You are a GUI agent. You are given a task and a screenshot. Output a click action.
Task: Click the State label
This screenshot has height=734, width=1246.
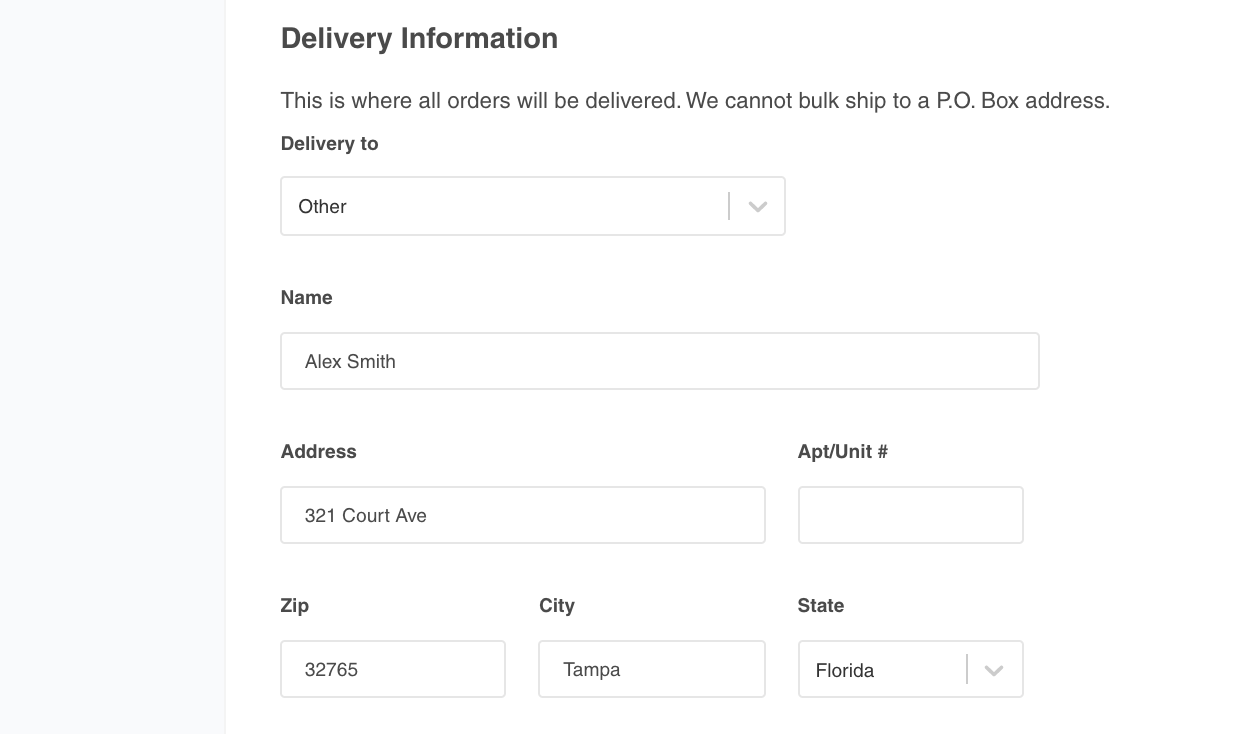click(x=820, y=605)
